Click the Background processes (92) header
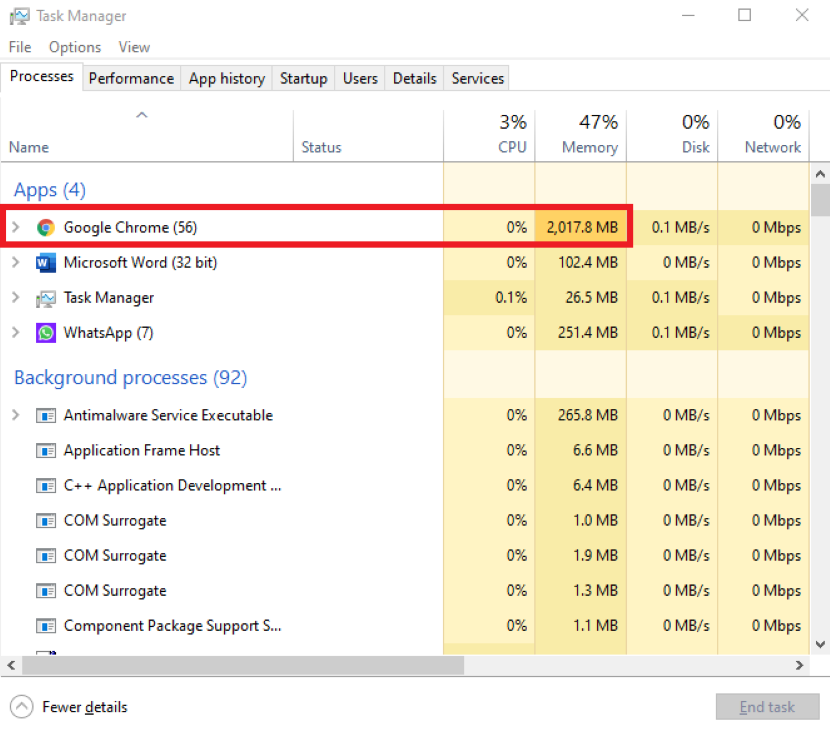The image size is (830, 735). (131, 378)
